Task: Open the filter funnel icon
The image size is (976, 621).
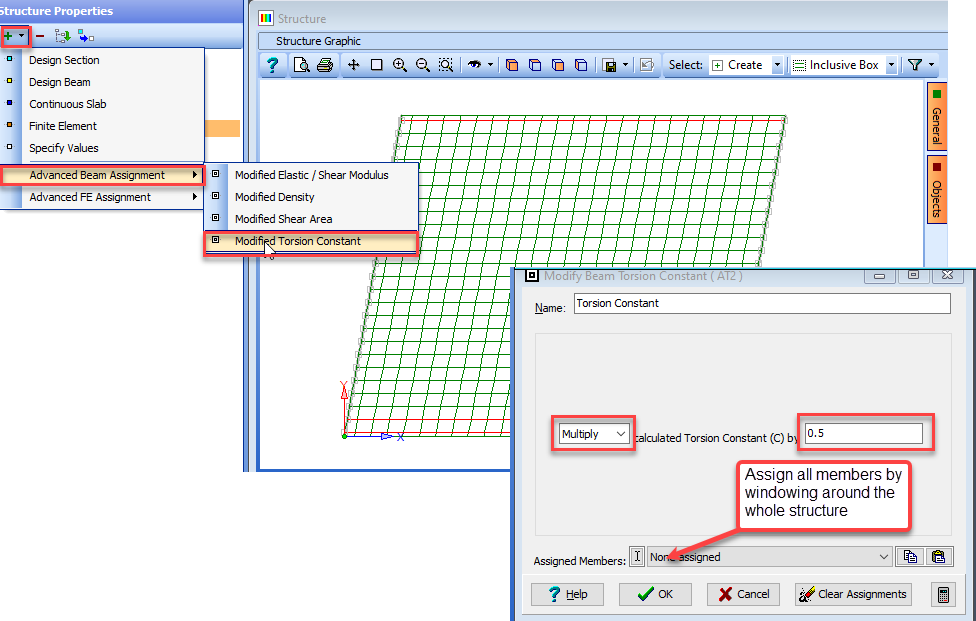Action: tap(915, 64)
